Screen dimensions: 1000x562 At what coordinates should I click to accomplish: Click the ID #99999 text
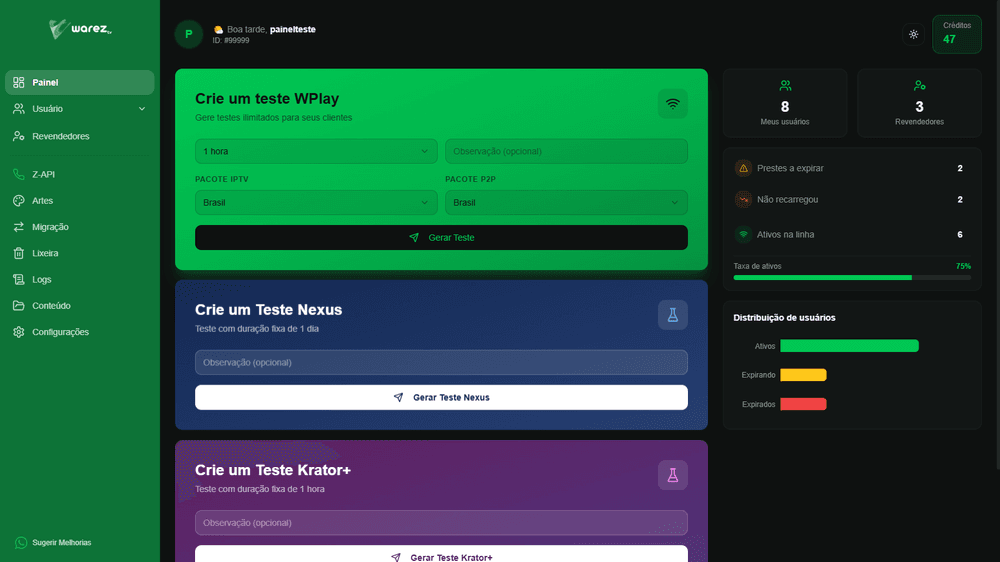tap(231, 40)
